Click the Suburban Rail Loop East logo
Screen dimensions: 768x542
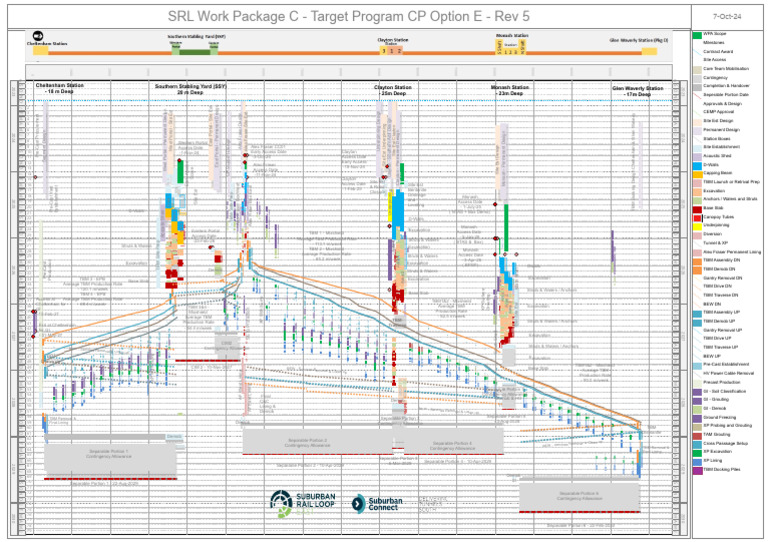[x=303, y=504]
